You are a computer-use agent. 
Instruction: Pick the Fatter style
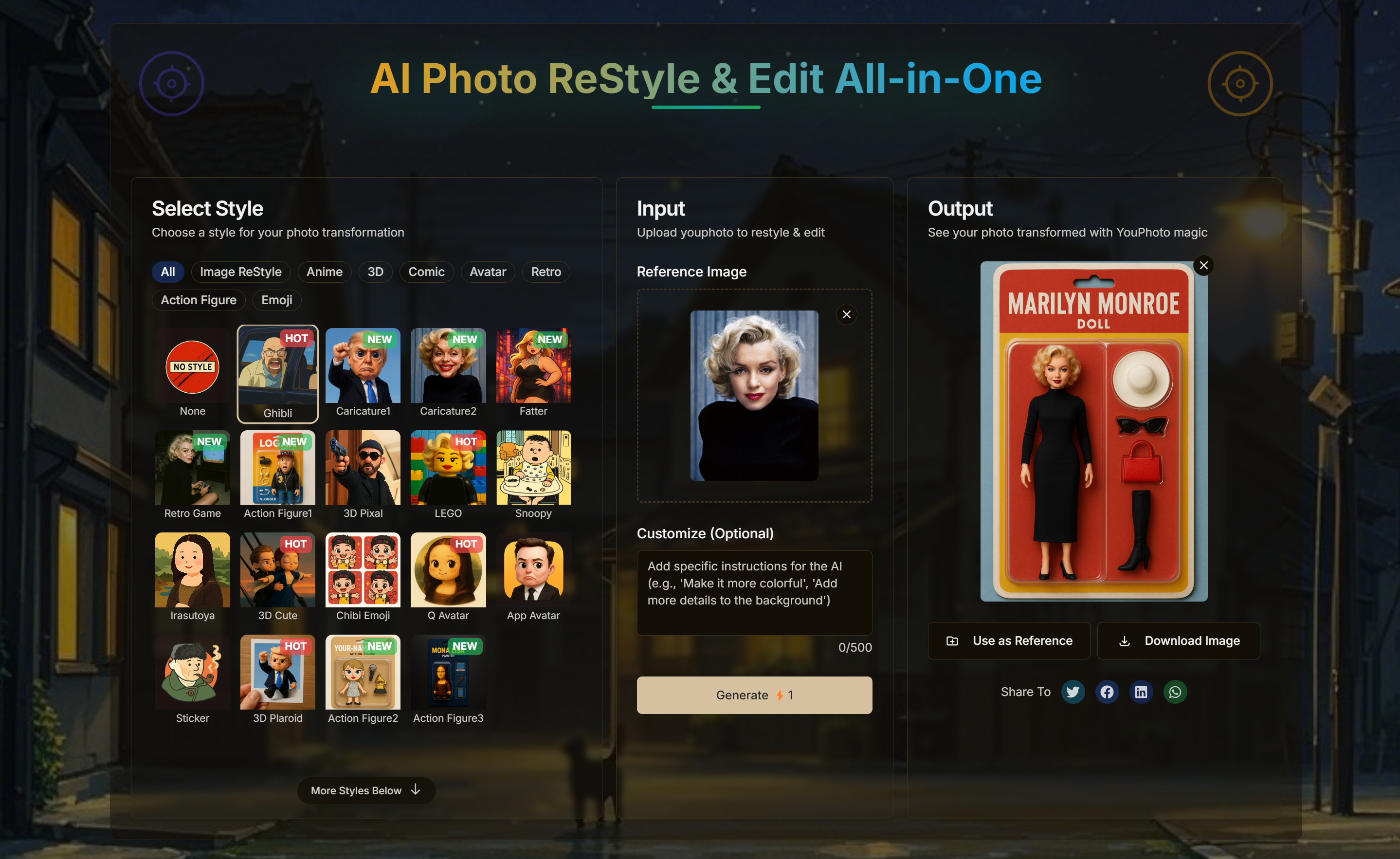(x=533, y=373)
